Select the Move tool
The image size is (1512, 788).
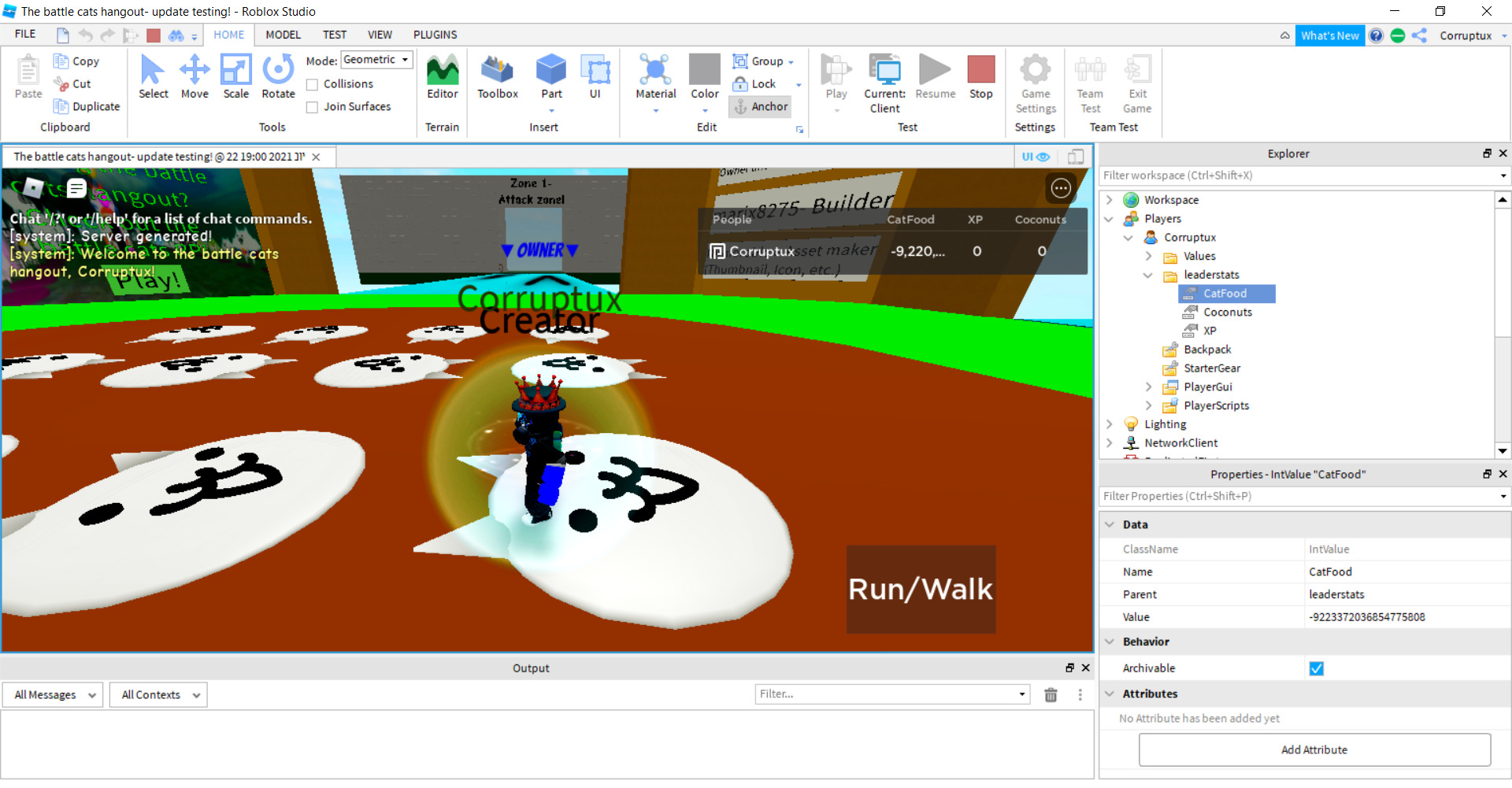point(195,76)
